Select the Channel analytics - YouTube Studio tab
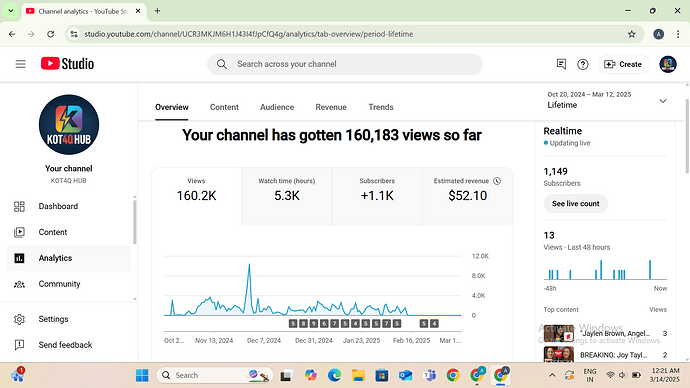 coord(84,11)
